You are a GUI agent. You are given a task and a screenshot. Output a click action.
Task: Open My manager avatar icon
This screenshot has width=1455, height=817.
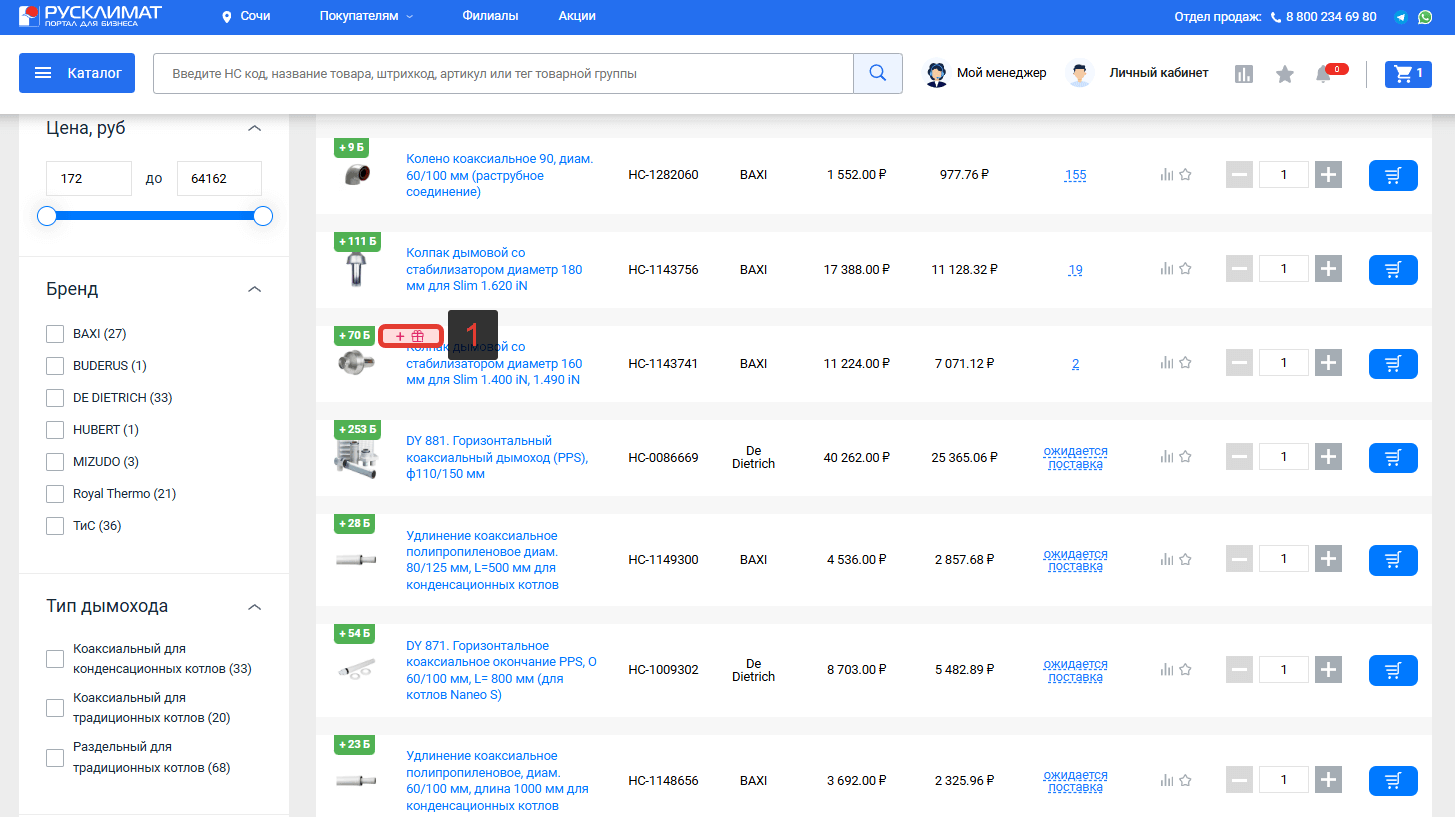point(937,74)
